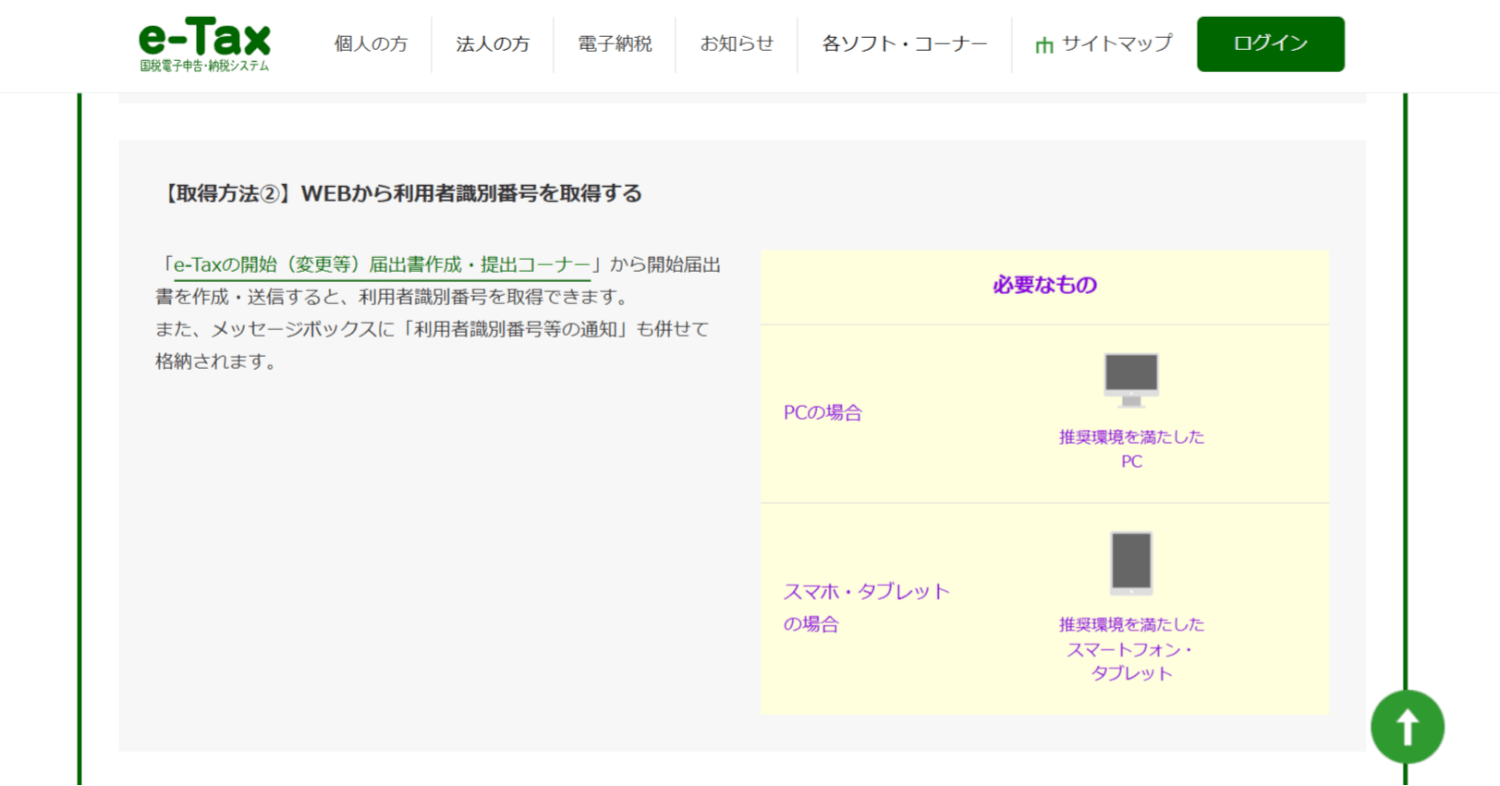Go to the お知らせ section
Screen dimensions: 1500x786
click(x=736, y=44)
